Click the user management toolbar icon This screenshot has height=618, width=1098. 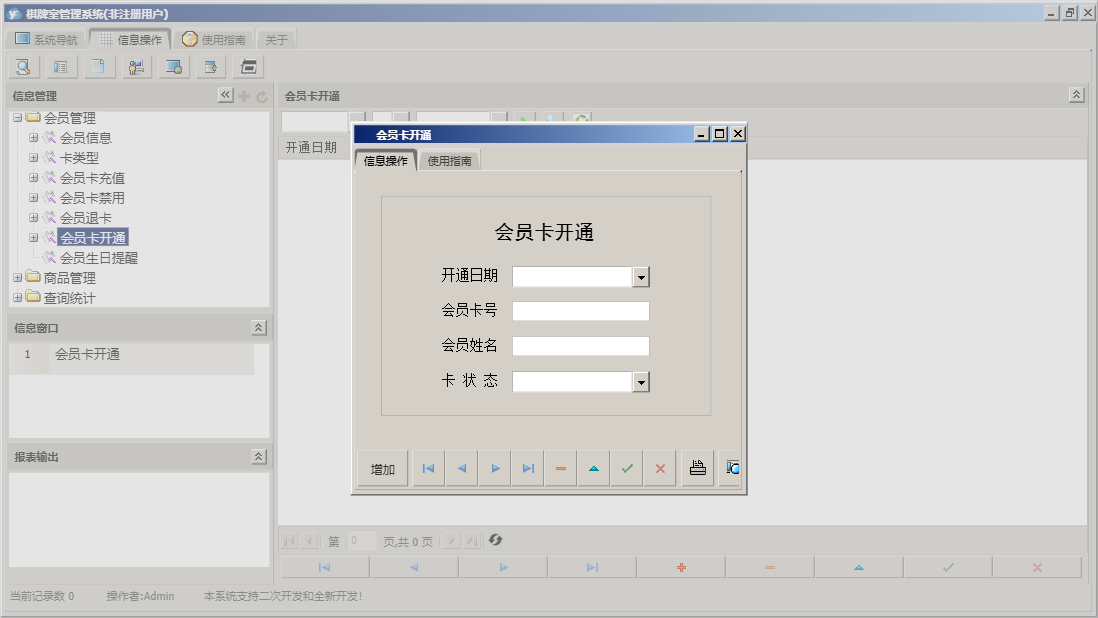136,67
